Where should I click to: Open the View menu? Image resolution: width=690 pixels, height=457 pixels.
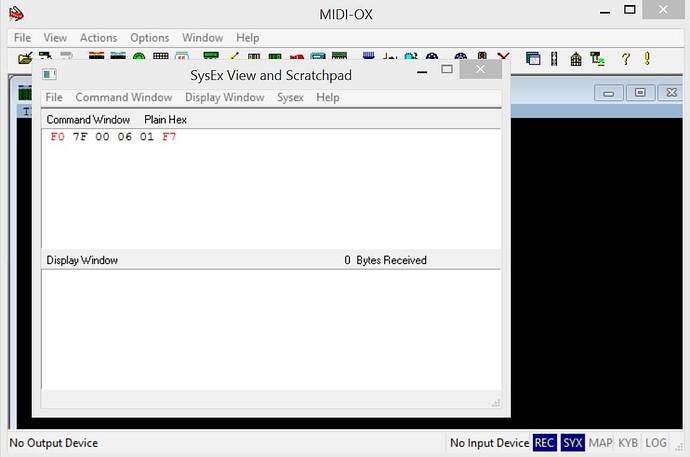click(55, 38)
